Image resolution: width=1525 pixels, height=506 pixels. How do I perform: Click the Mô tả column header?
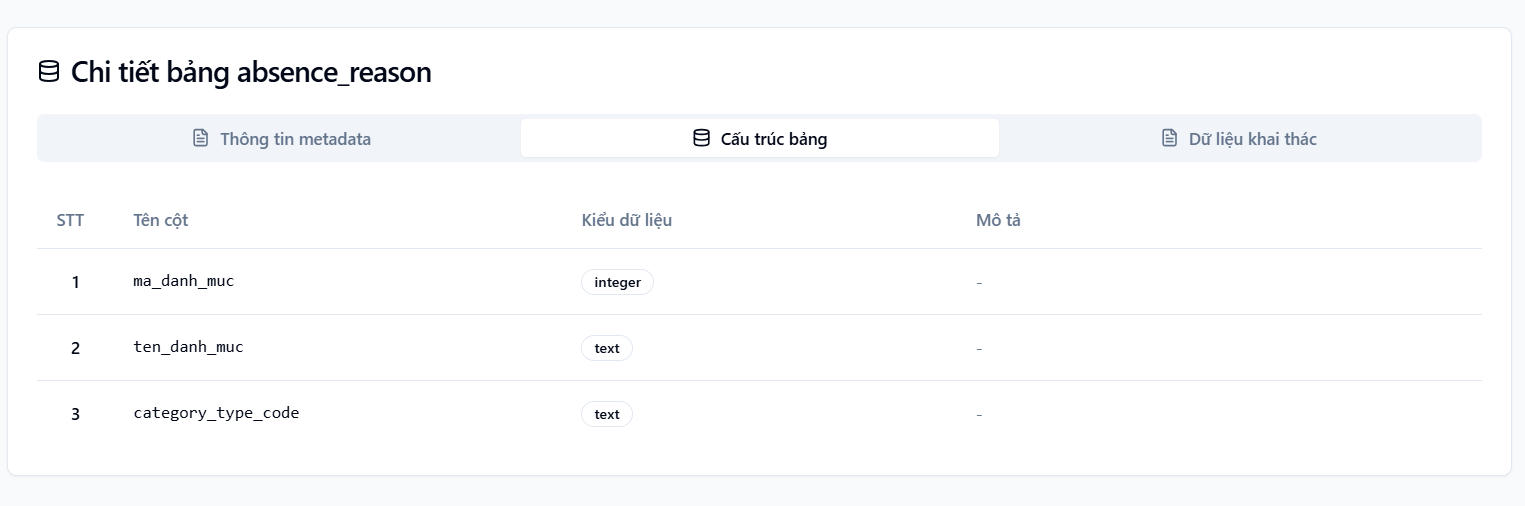[x=998, y=220]
